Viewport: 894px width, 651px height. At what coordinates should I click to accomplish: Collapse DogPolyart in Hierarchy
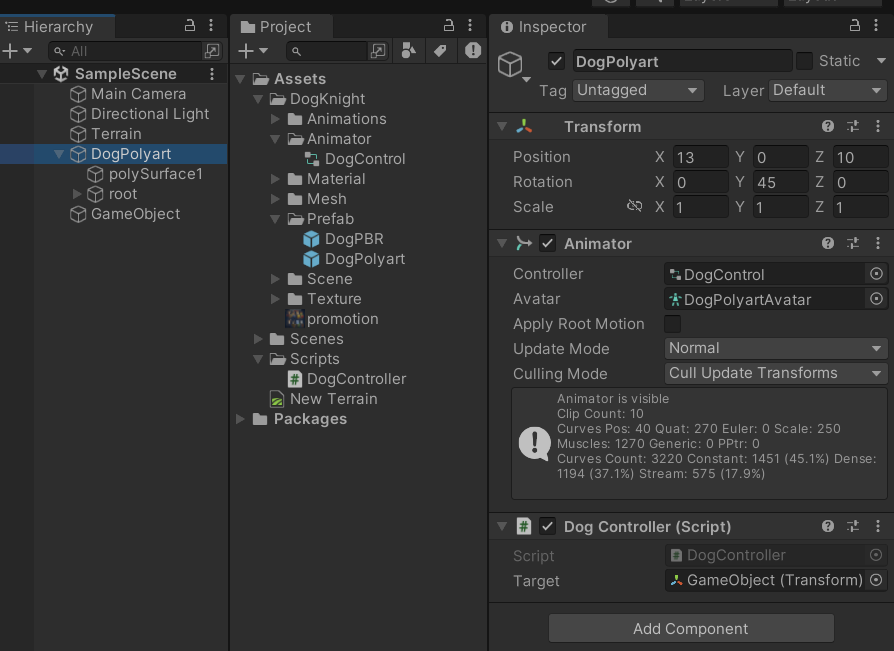(59, 154)
